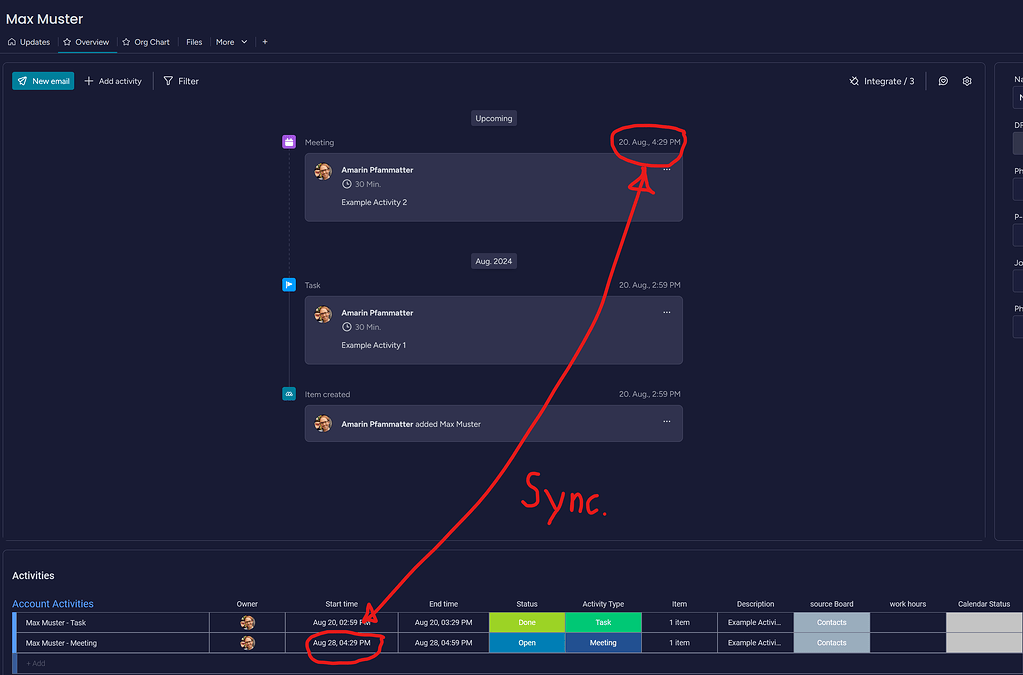Open the ellipsis menu on the Item created entry

666,421
